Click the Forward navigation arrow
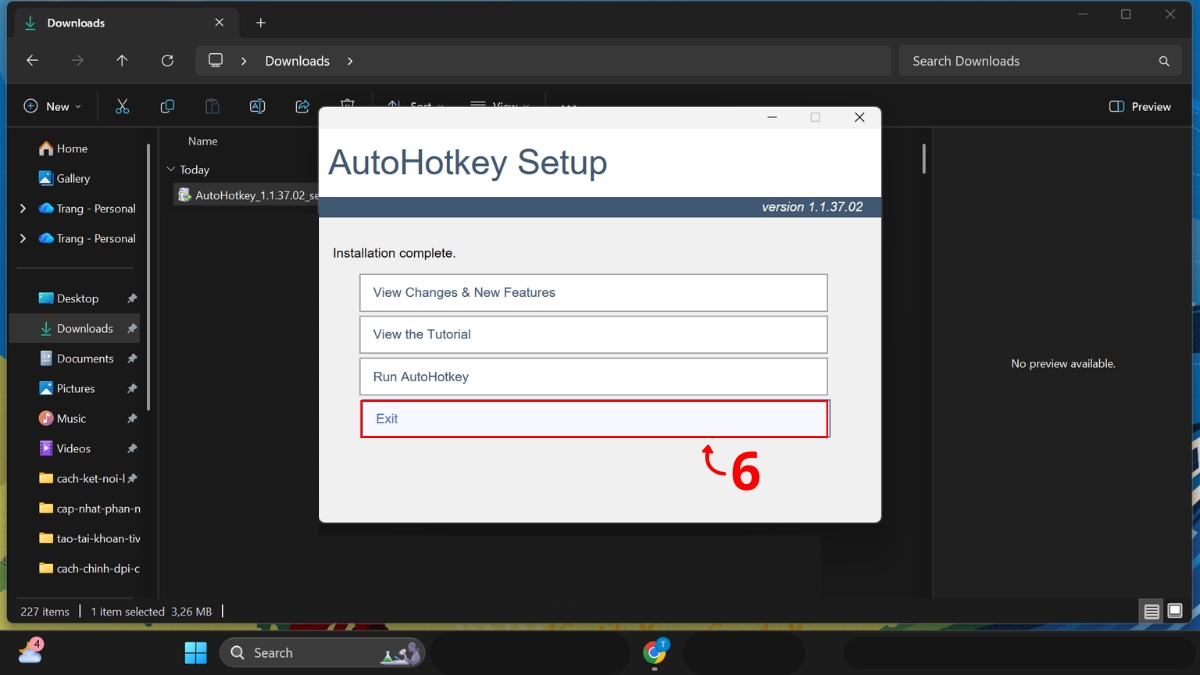1200x675 pixels. pos(77,61)
